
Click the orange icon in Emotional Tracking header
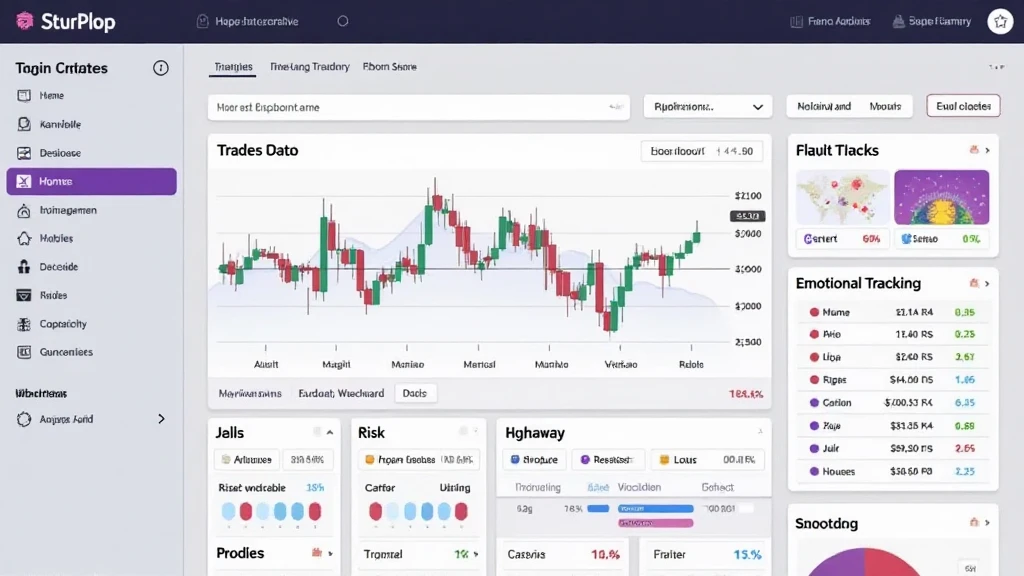point(974,283)
